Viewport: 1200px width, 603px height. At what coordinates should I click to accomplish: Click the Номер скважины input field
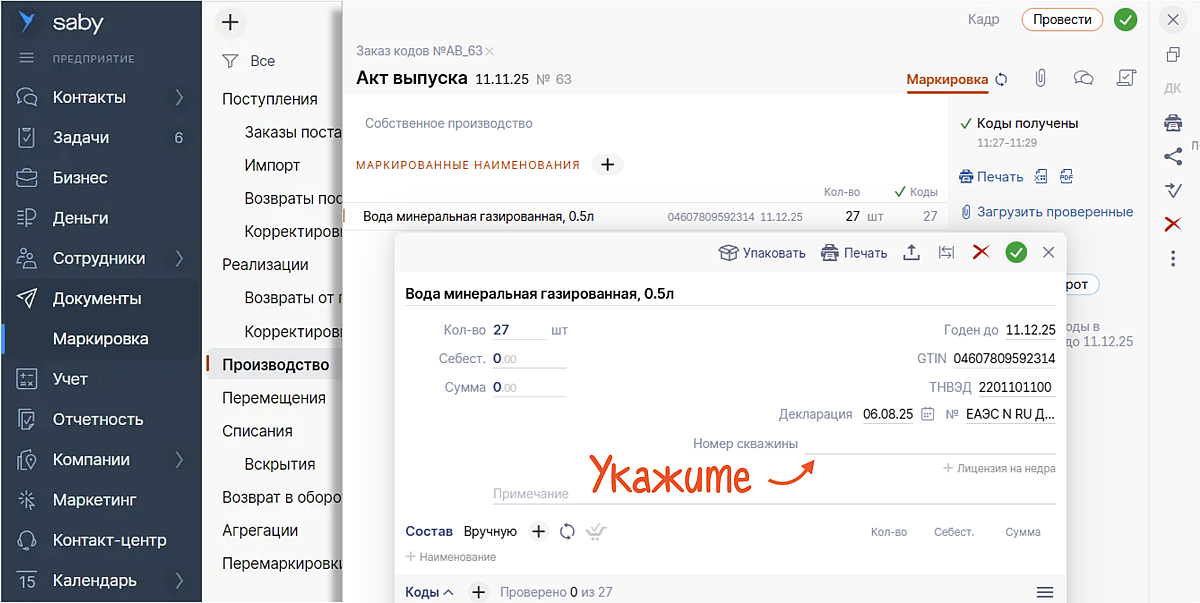tap(928, 443)
